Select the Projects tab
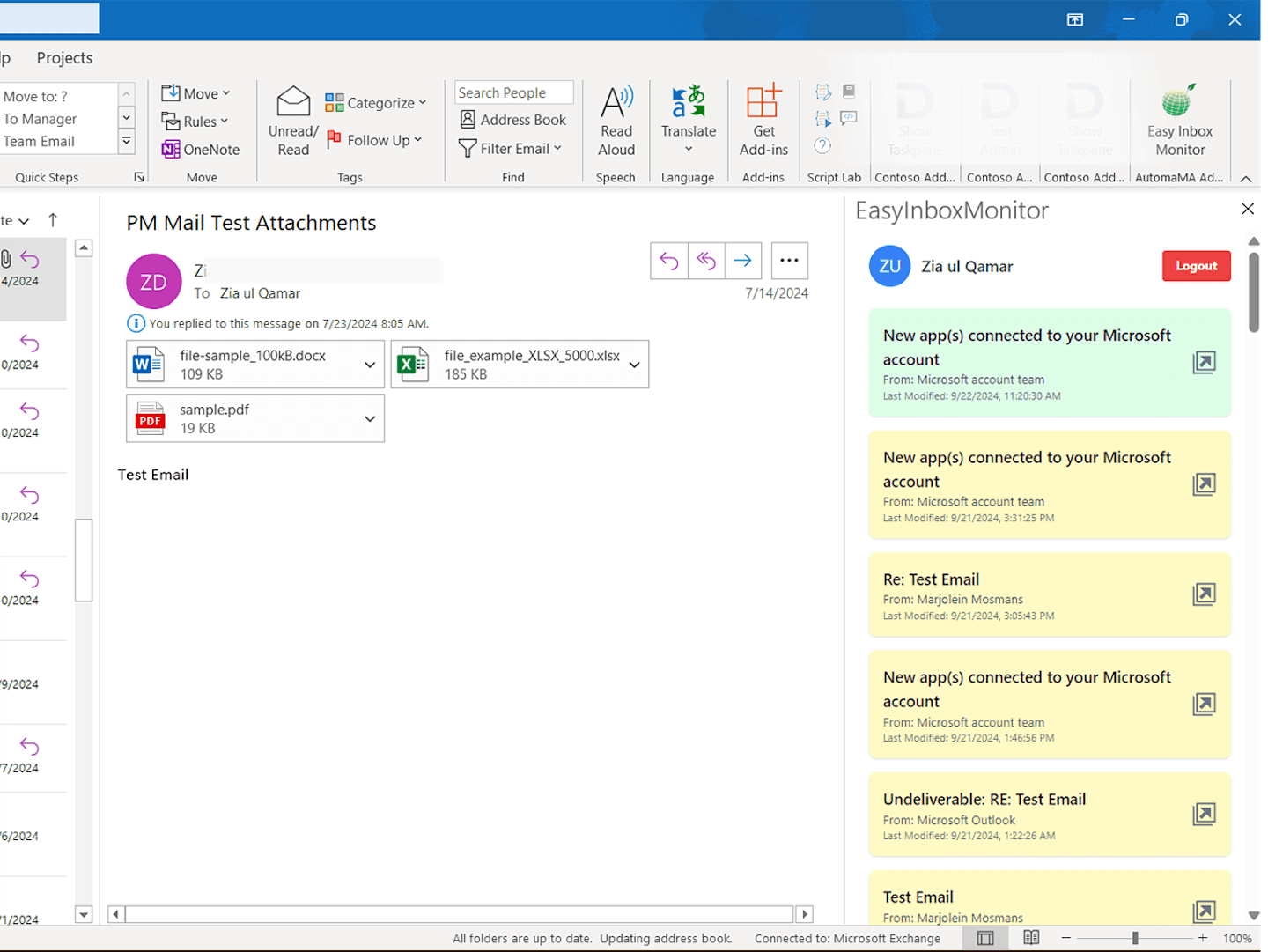Viewport: 1268px width, 952px height. pos(64,58)
